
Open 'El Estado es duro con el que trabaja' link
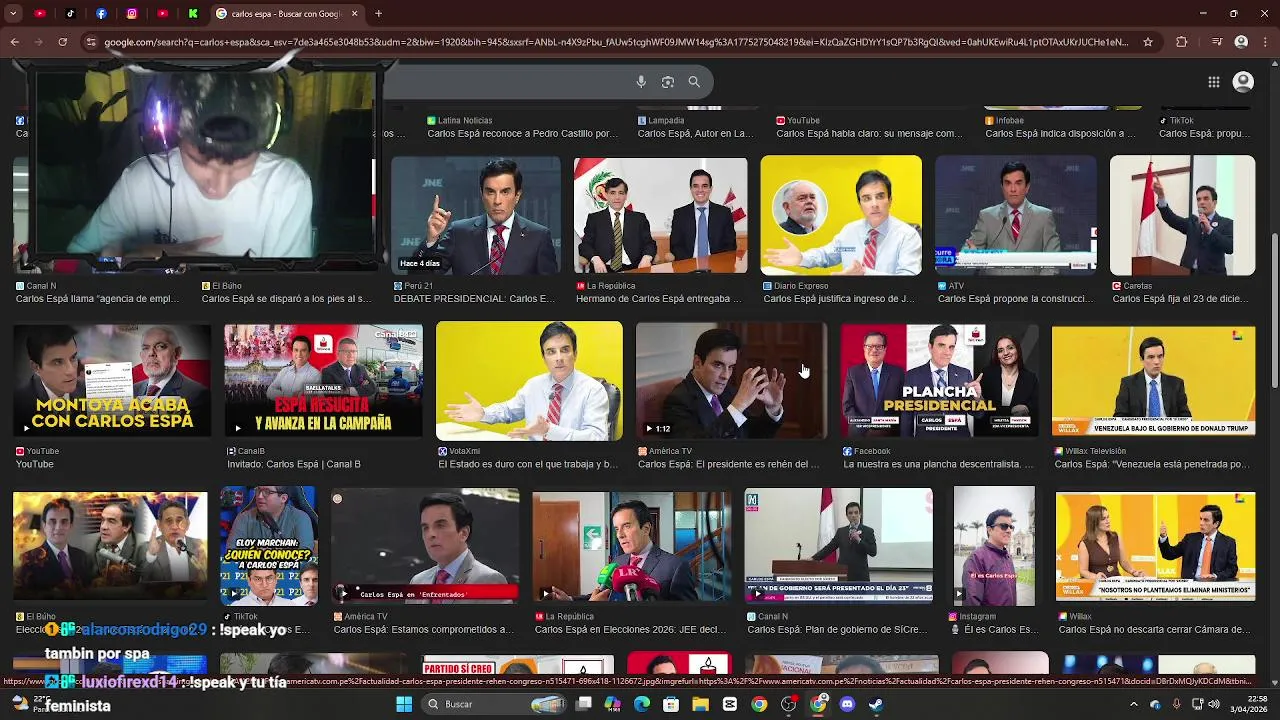coord(527,464)
